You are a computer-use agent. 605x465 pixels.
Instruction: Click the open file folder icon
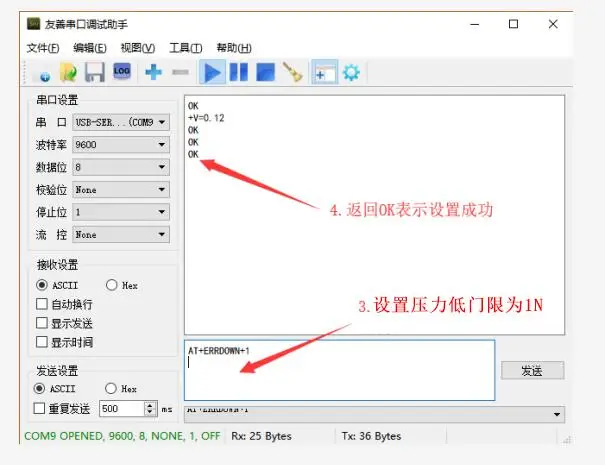68,72
